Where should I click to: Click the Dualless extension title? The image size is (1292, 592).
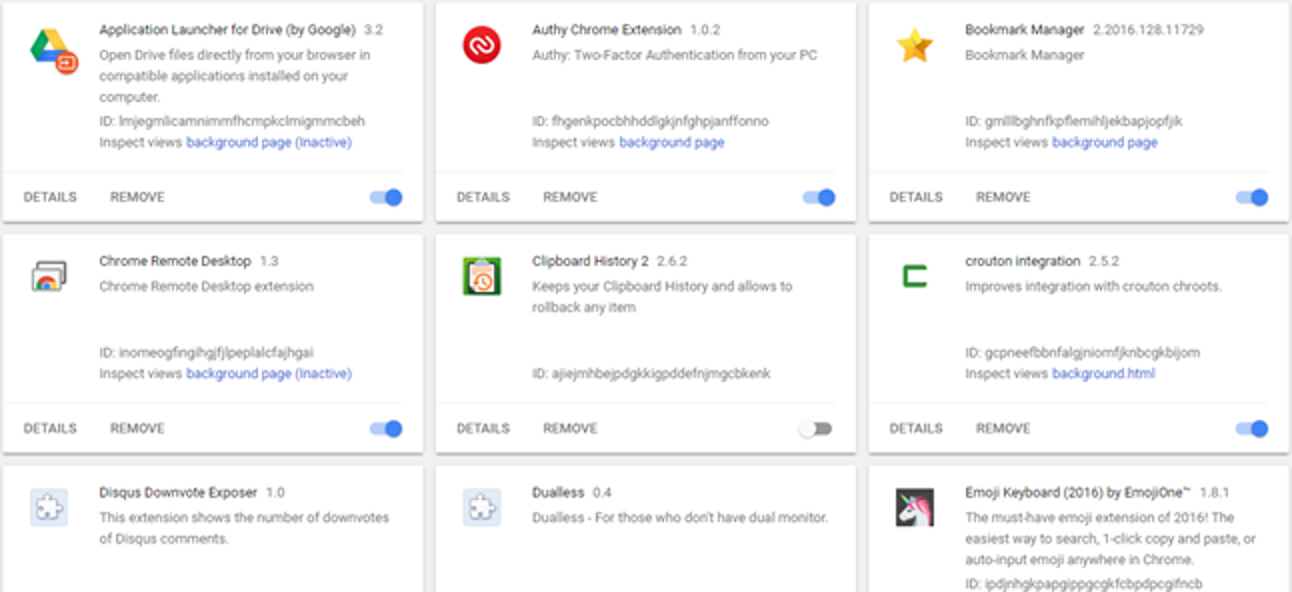[558, 492]
